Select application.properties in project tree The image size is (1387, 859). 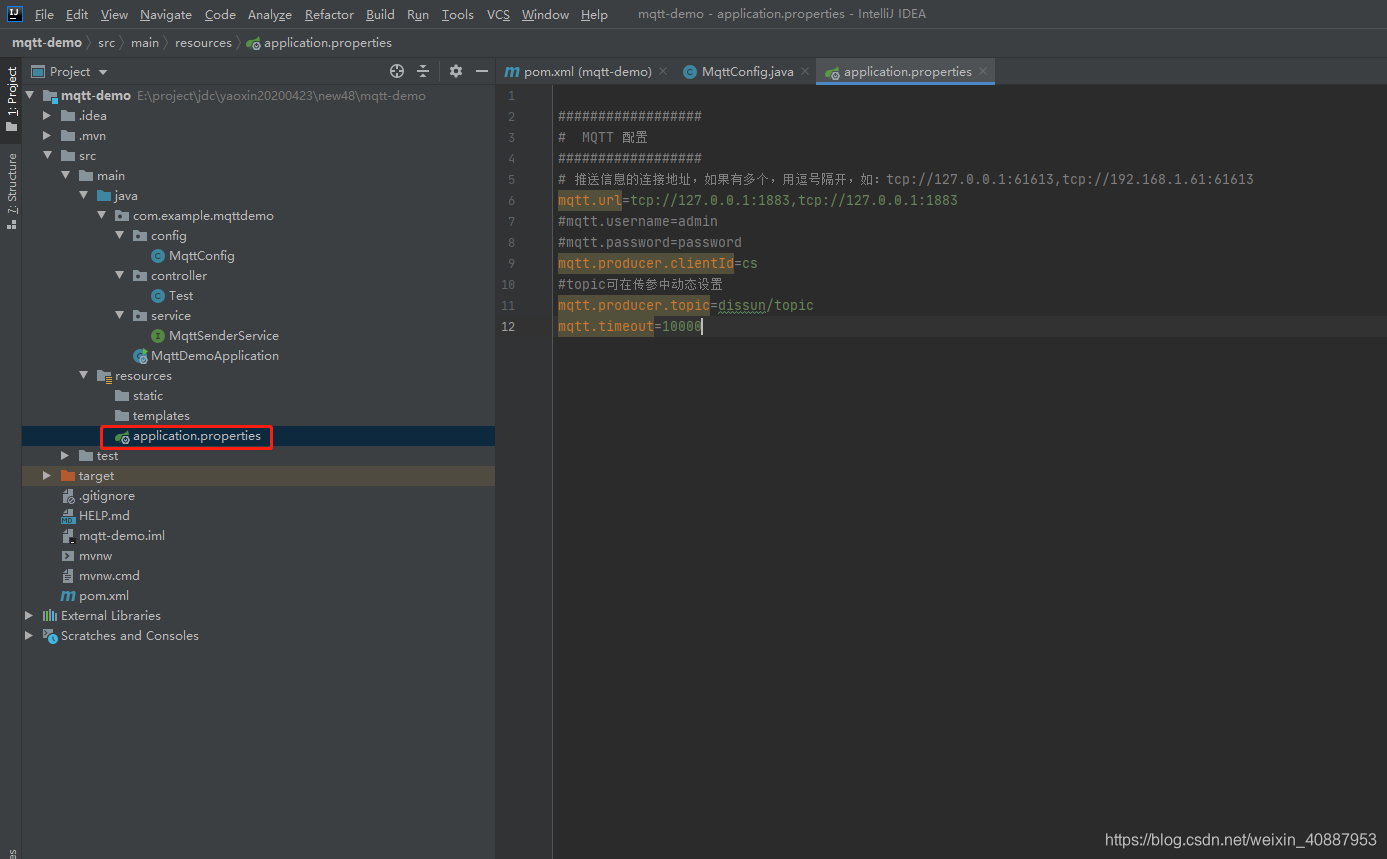[196, 436]
